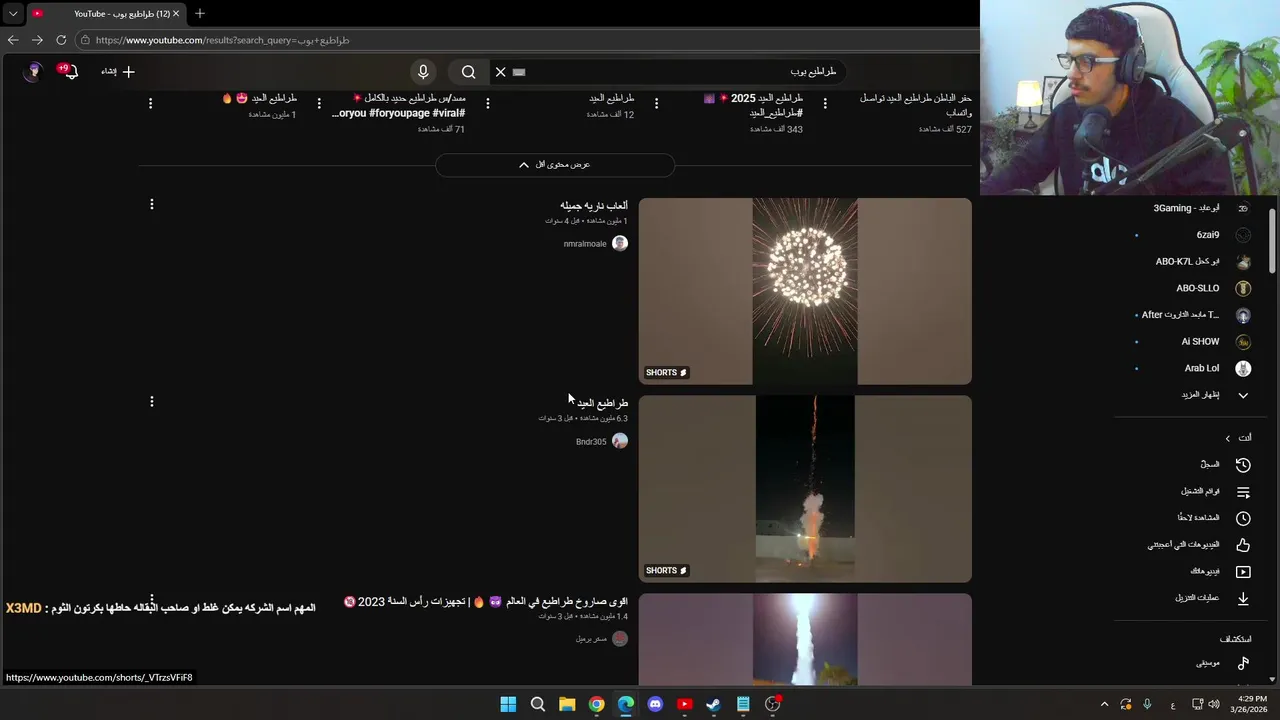
Task: Open a new browser tab with plus
Action: 199,13
